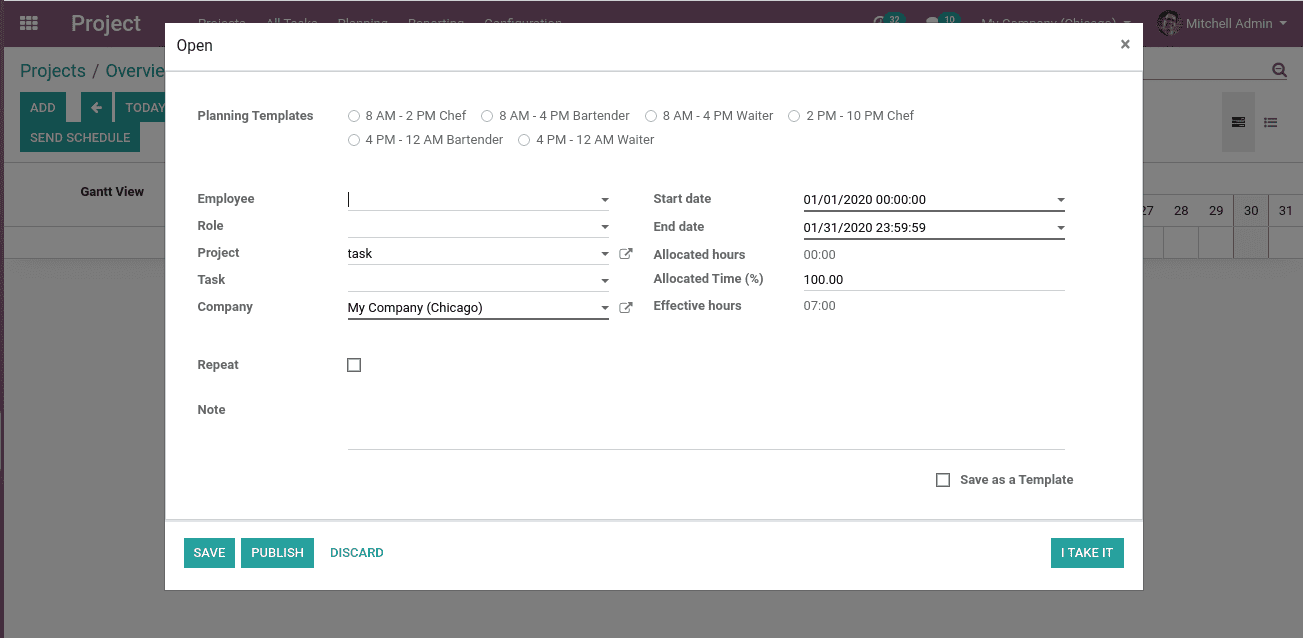Click the DISCARD button
The height and width of the screenshot is (638, 1303).
click(357, 553)
